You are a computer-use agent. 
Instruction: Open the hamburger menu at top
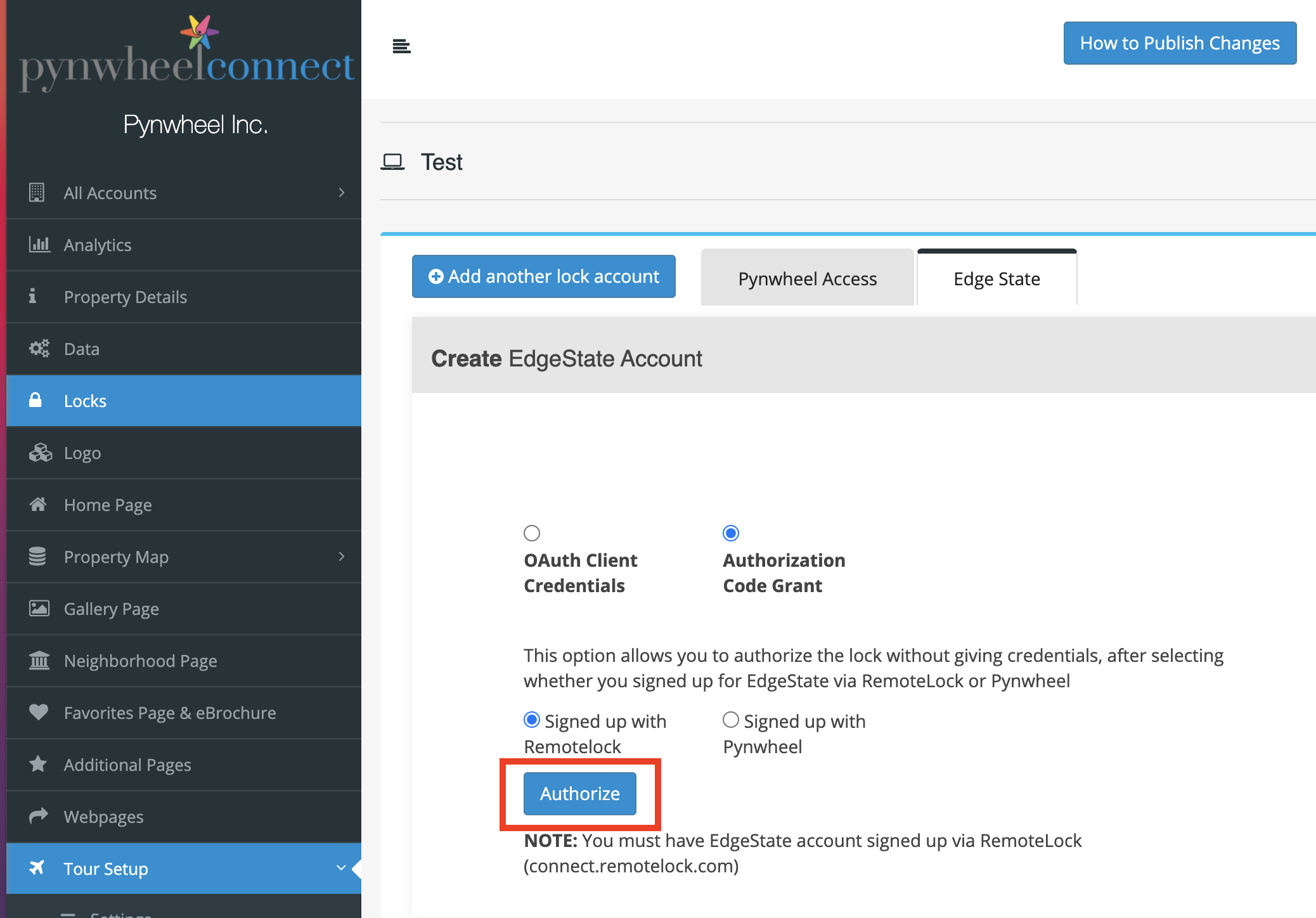[x=401, y=44]
